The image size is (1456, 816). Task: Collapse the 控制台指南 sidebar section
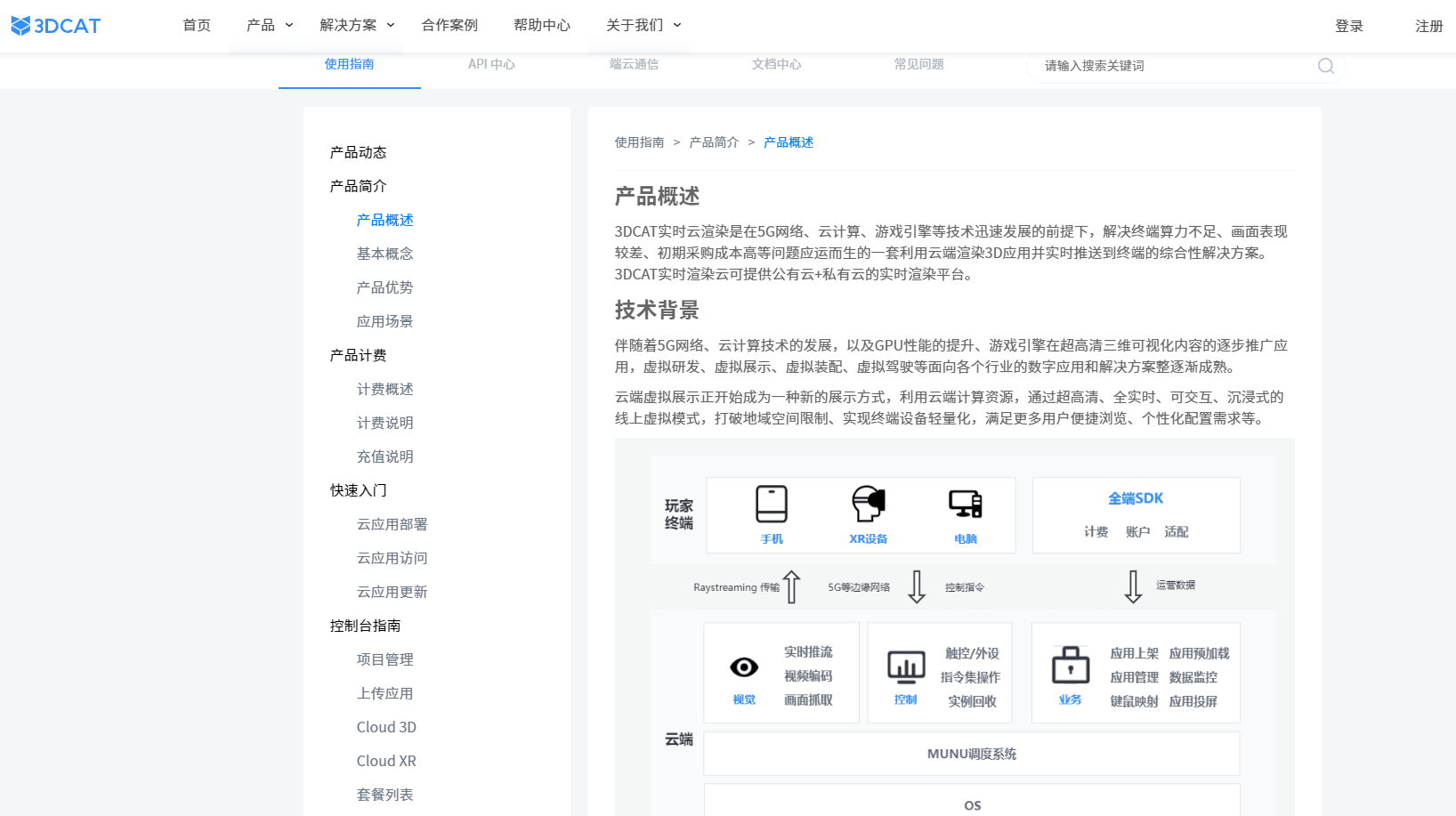click(366, 626)
